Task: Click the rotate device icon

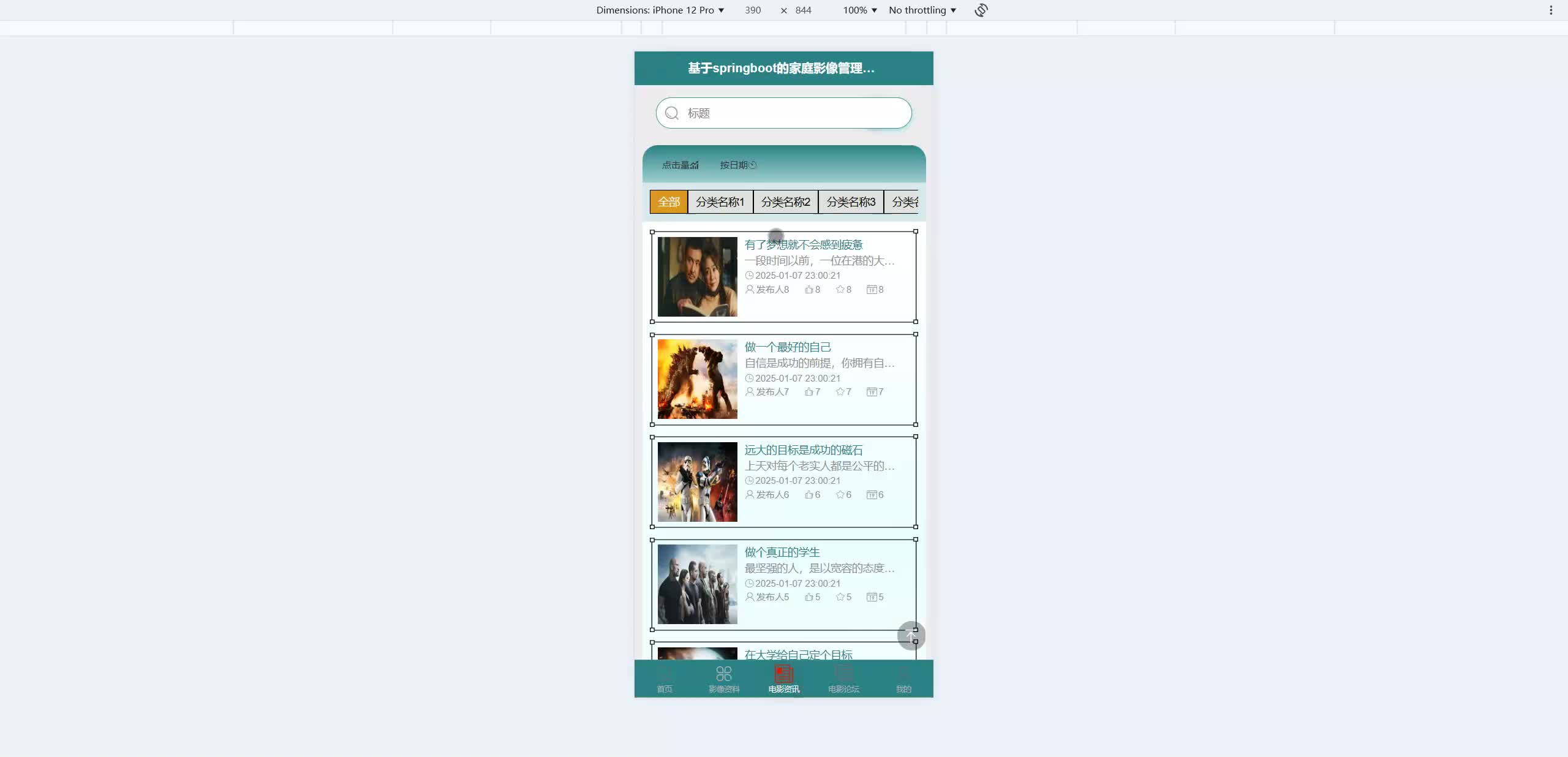Action: coord(981,10)
